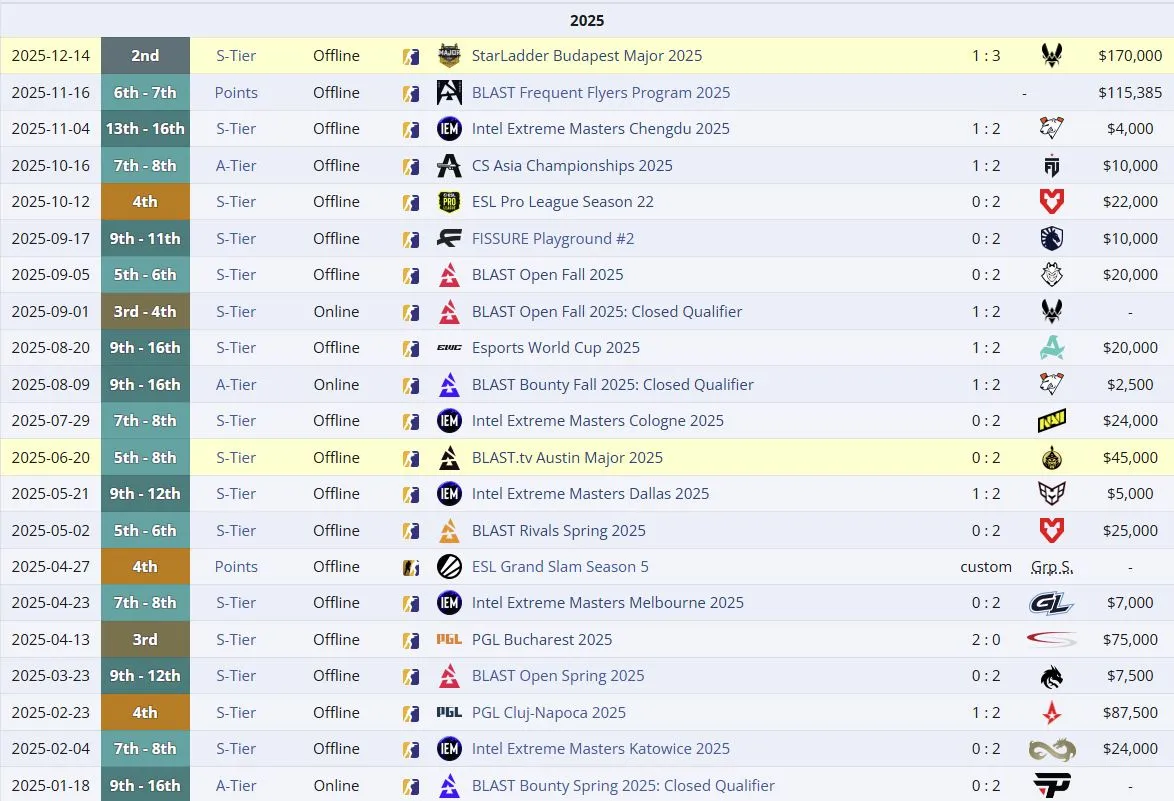
Task: Click Points tier in BLAST Frequent Flyers row
Action: pos(236,92)
